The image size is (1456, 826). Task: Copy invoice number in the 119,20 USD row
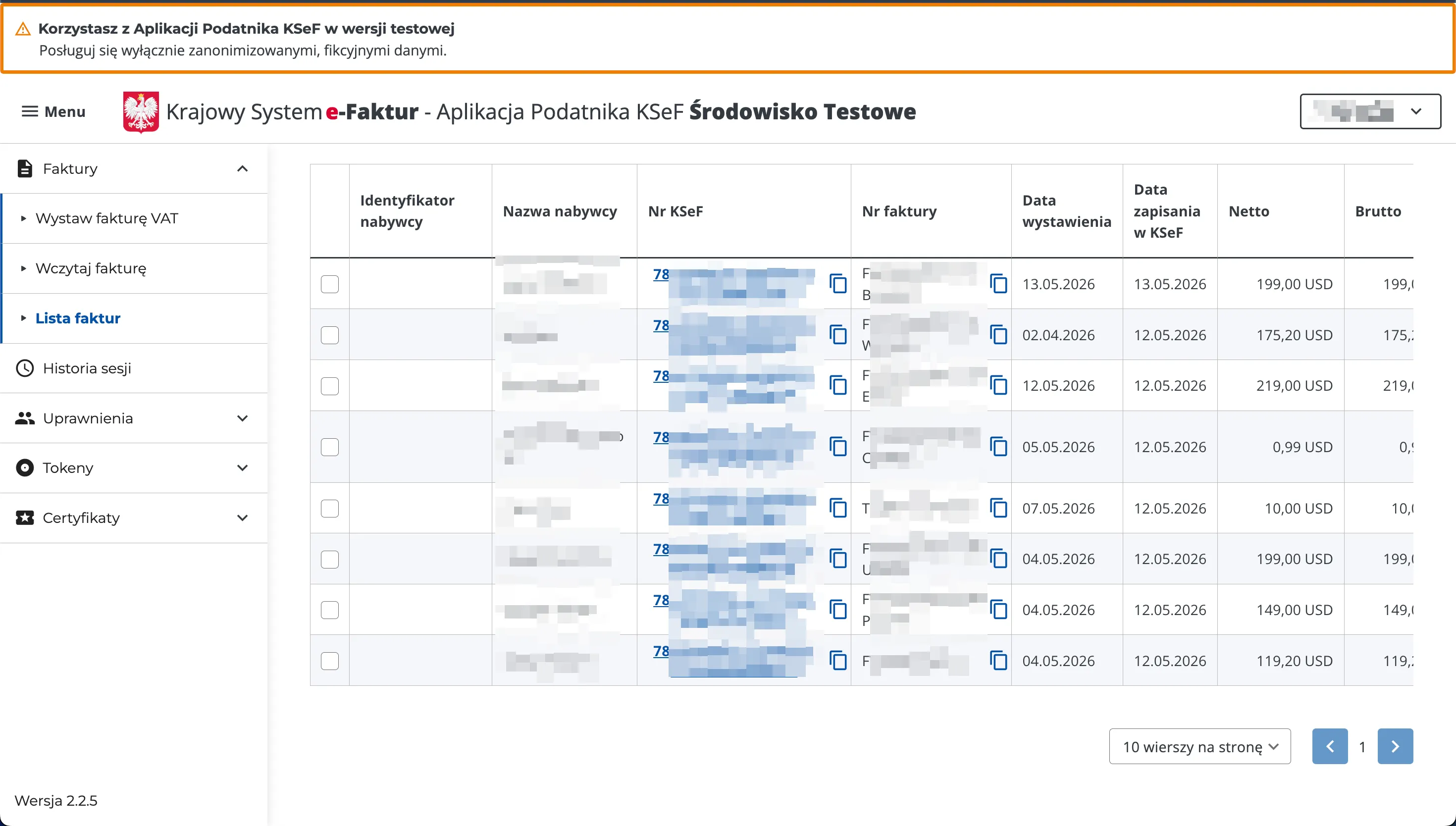pos(998,660)
